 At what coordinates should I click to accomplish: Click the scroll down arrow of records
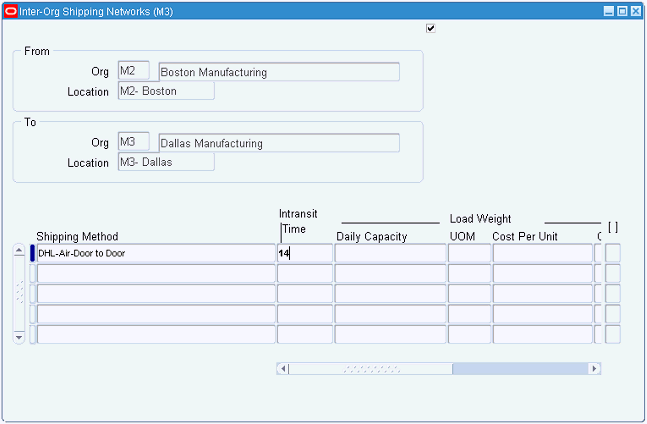pos(19,337)
